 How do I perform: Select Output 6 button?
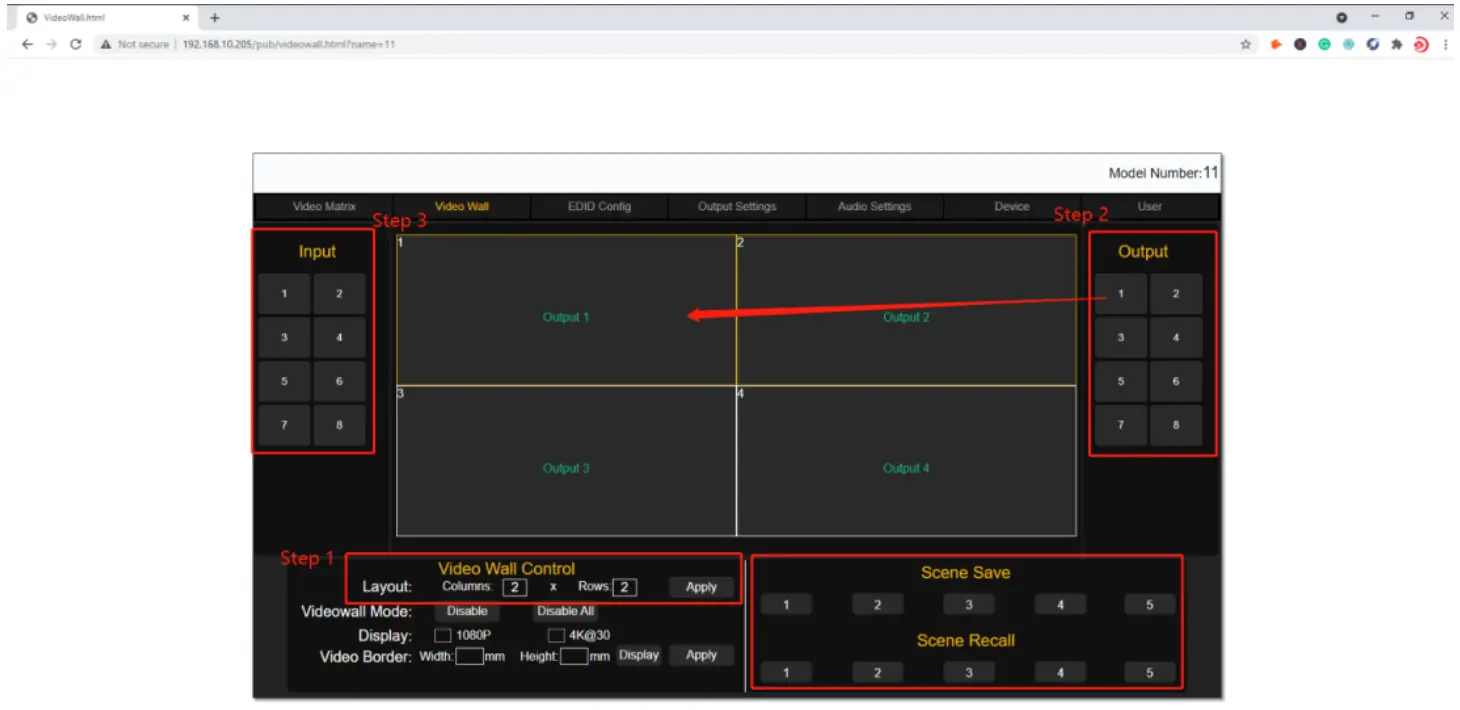coord(1176,382)
